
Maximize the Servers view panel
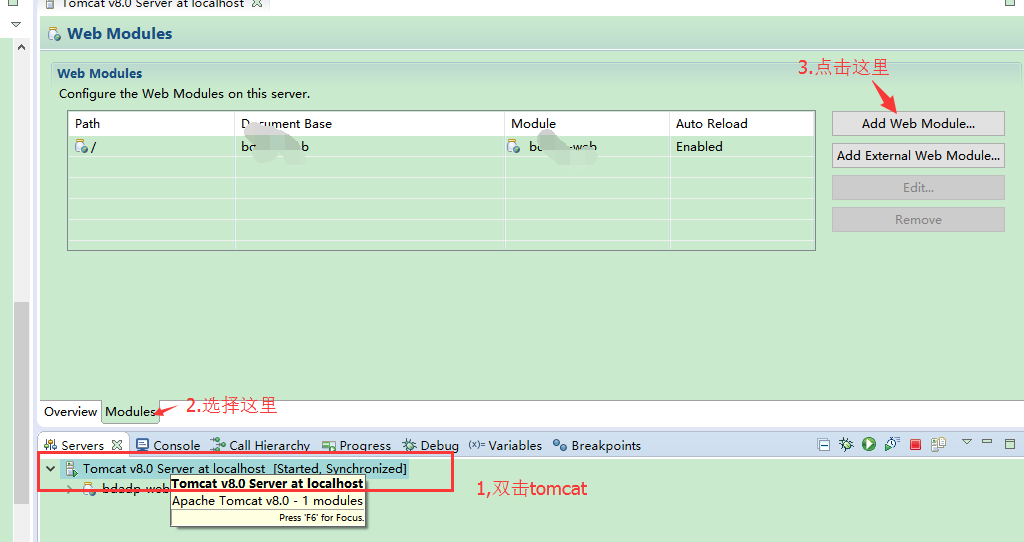pyautogui.click(x=1010, y=443)
